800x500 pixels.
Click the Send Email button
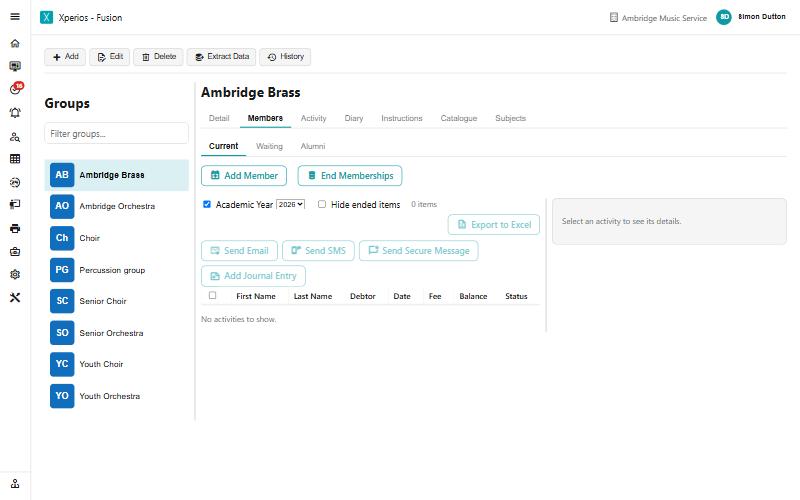[x=239, y=251]
